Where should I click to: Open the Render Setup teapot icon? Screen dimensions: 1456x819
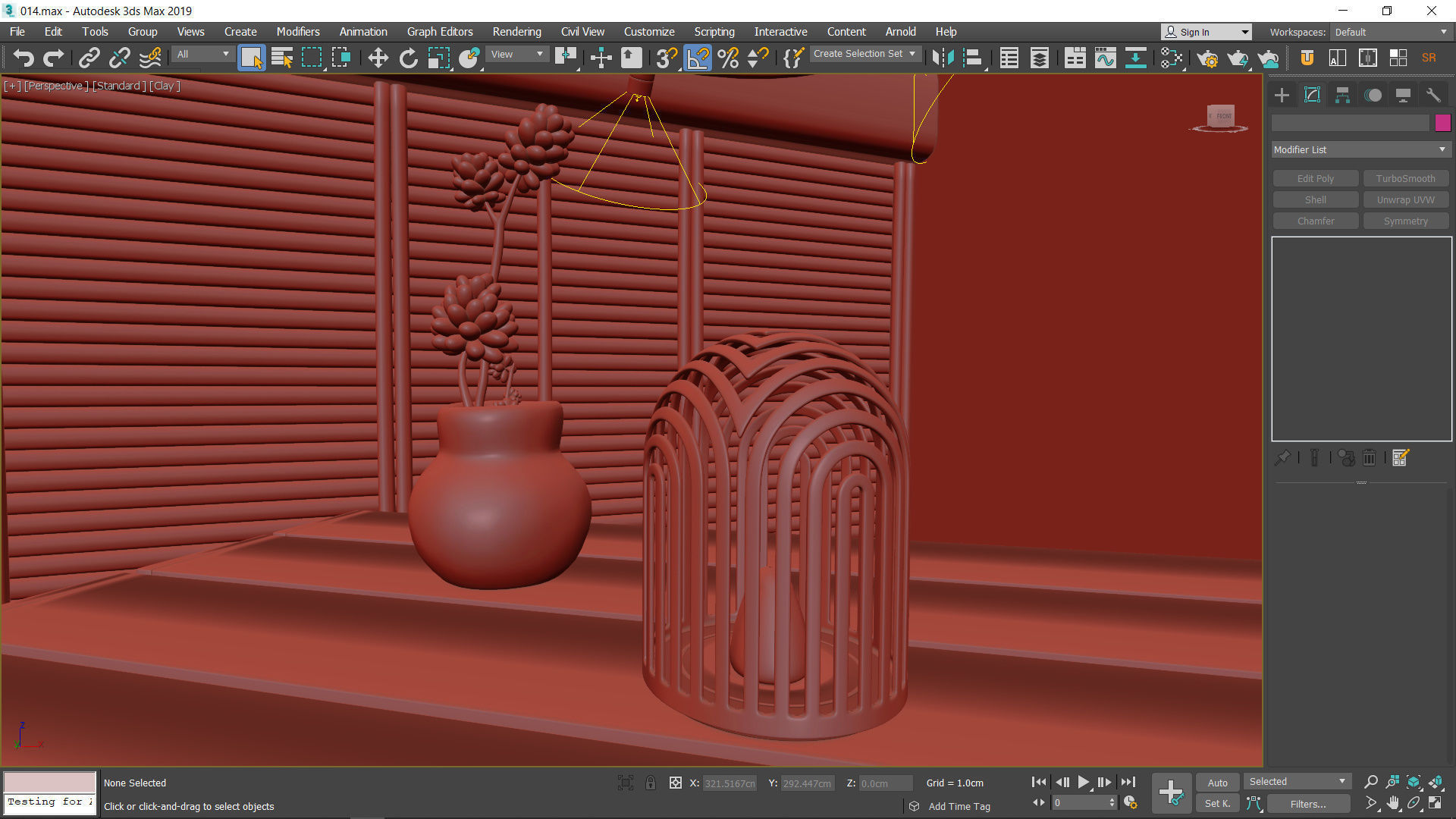pyautogui.click(x=1207, y=58)
